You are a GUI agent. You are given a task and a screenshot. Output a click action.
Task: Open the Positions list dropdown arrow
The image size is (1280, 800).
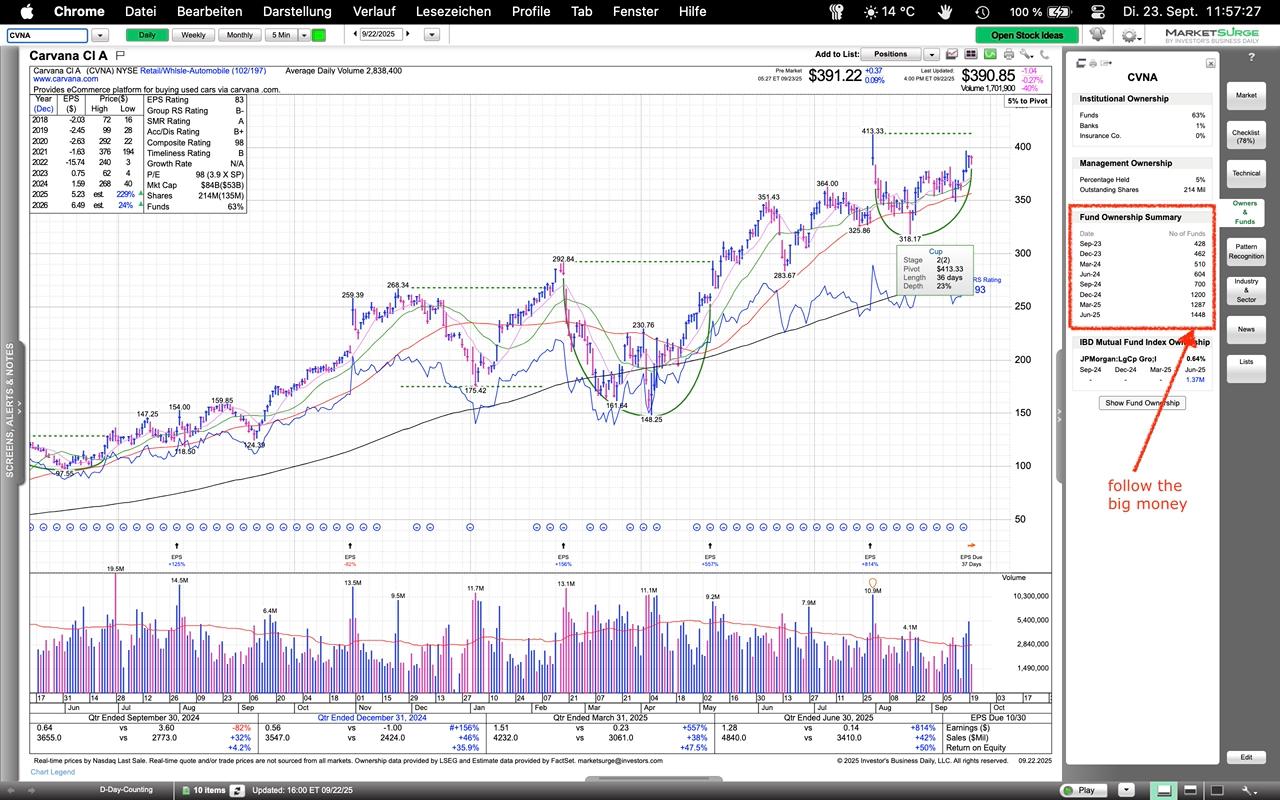(931, 54)
